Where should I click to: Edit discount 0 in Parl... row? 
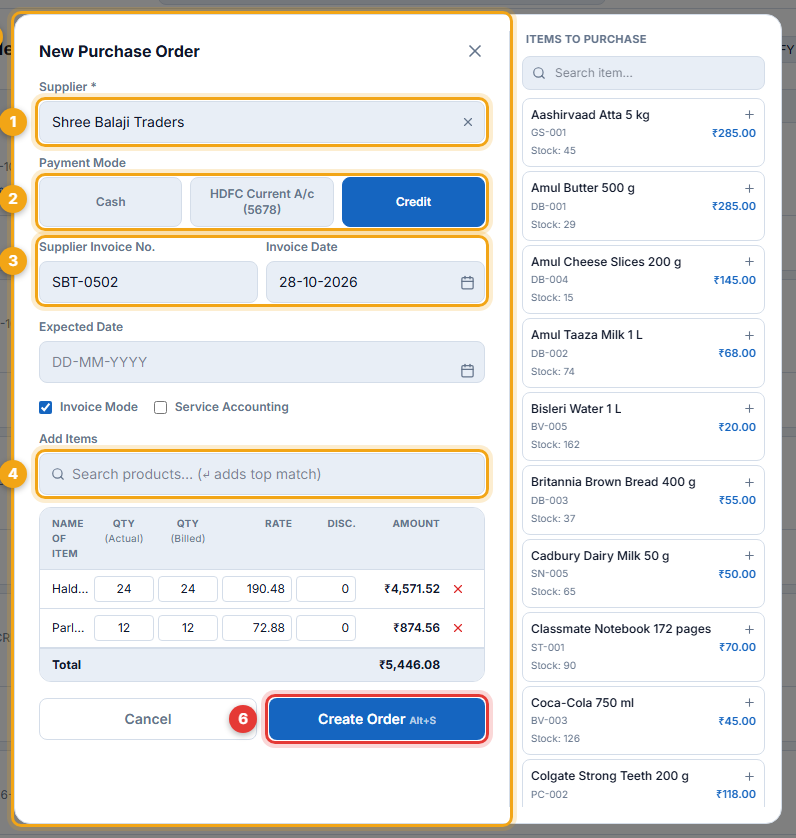326,628
